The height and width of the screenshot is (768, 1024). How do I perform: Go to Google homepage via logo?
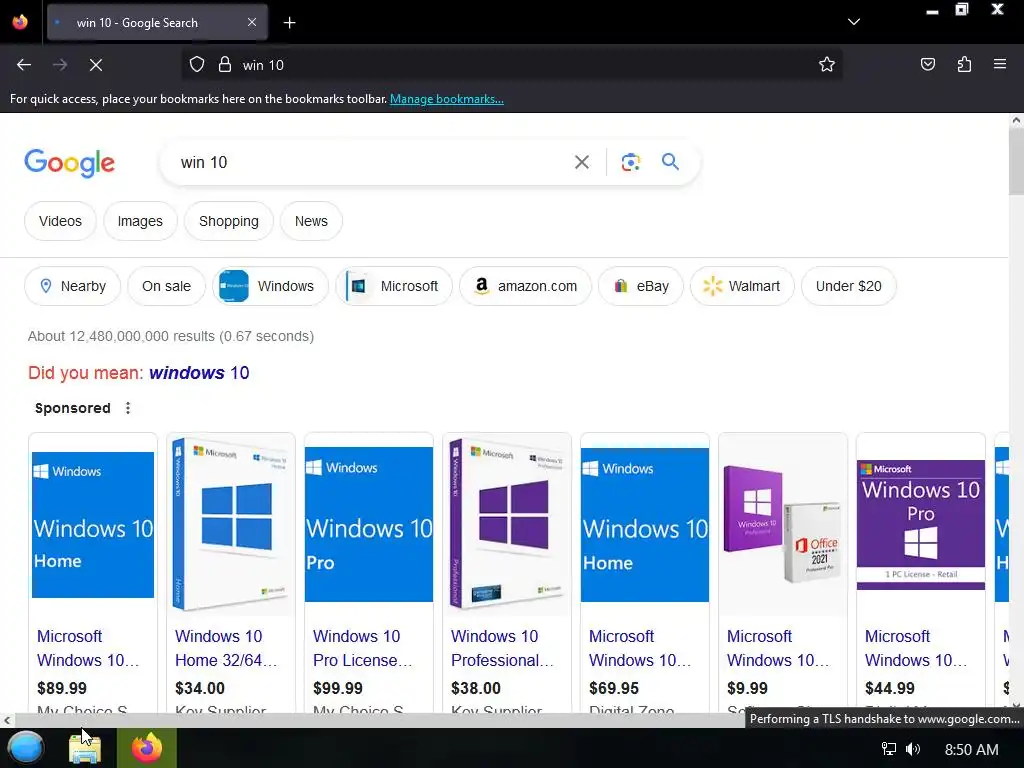69,163
